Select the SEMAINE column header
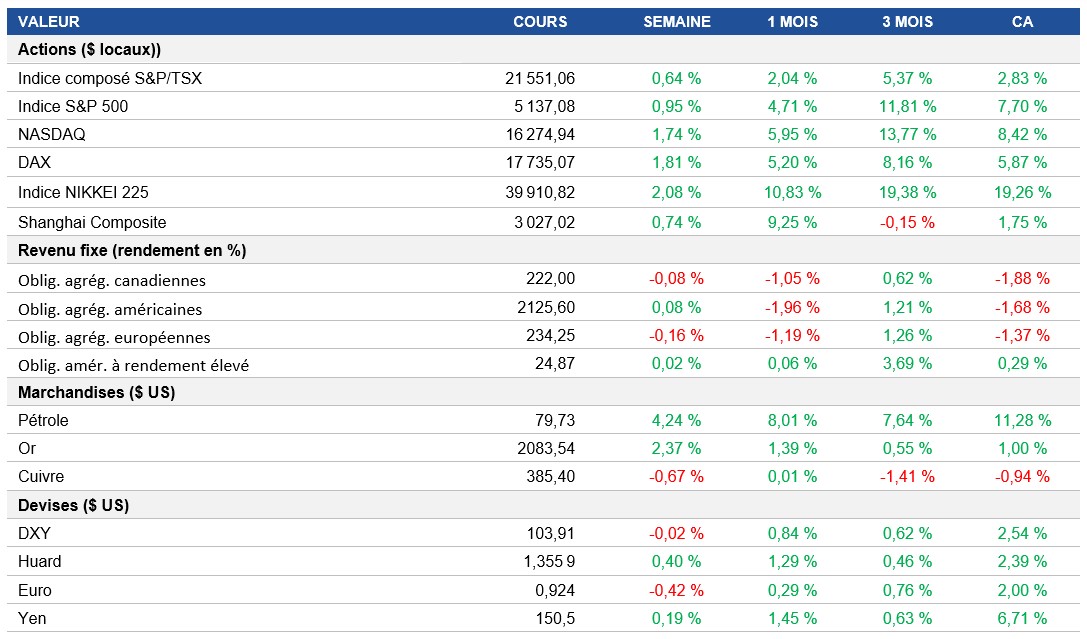The width and height of the screenshot is (1087, 639). [x=677, y=21]
